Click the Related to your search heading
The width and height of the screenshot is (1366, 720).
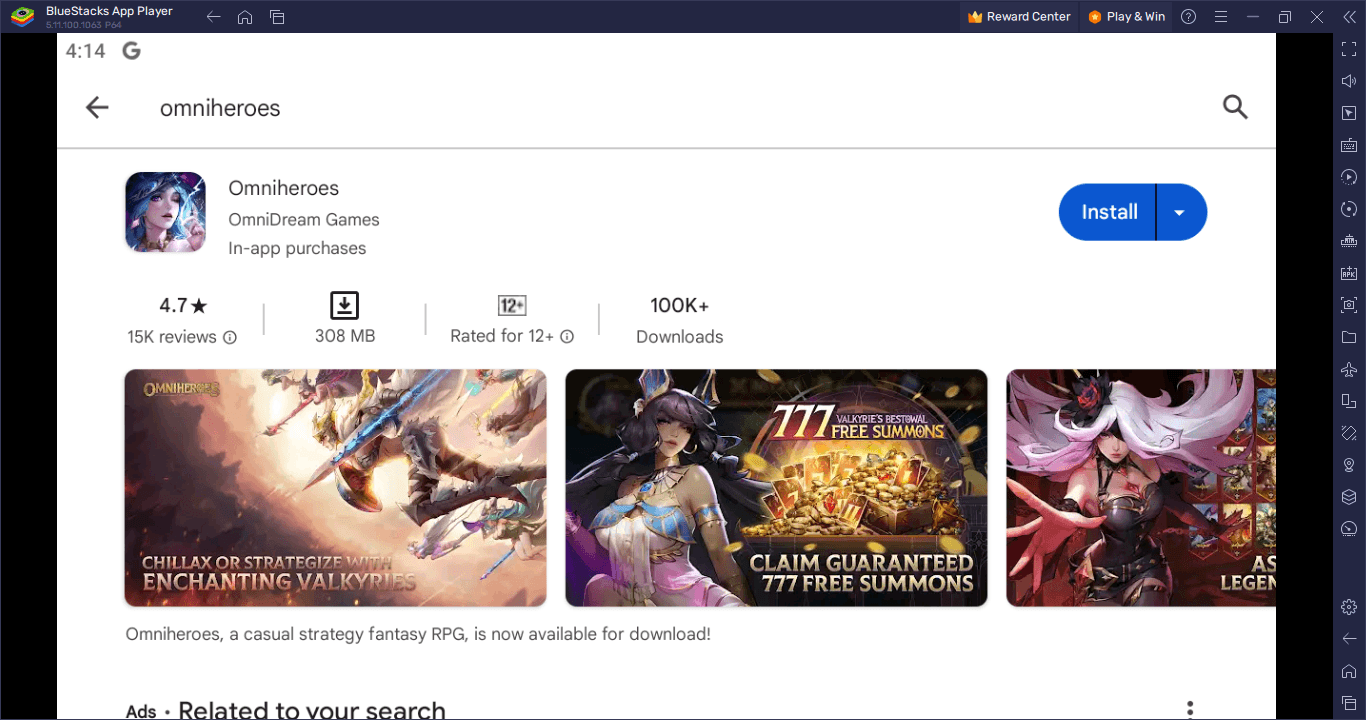(x=312, y=711)
